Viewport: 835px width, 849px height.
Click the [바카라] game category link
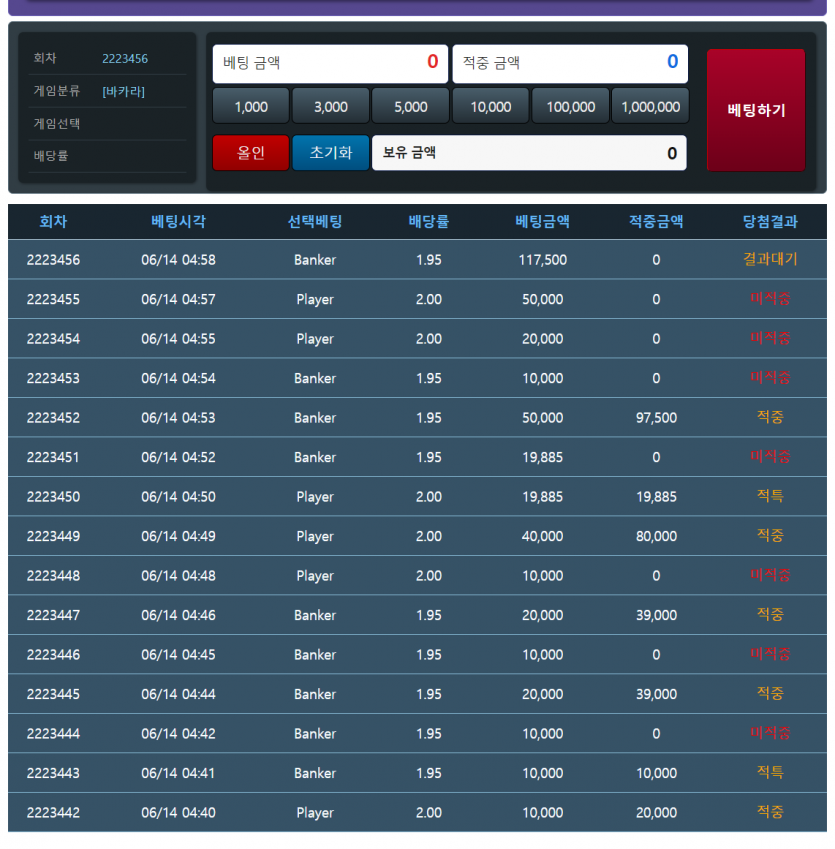pyautogui.click(x=123, y=91)
